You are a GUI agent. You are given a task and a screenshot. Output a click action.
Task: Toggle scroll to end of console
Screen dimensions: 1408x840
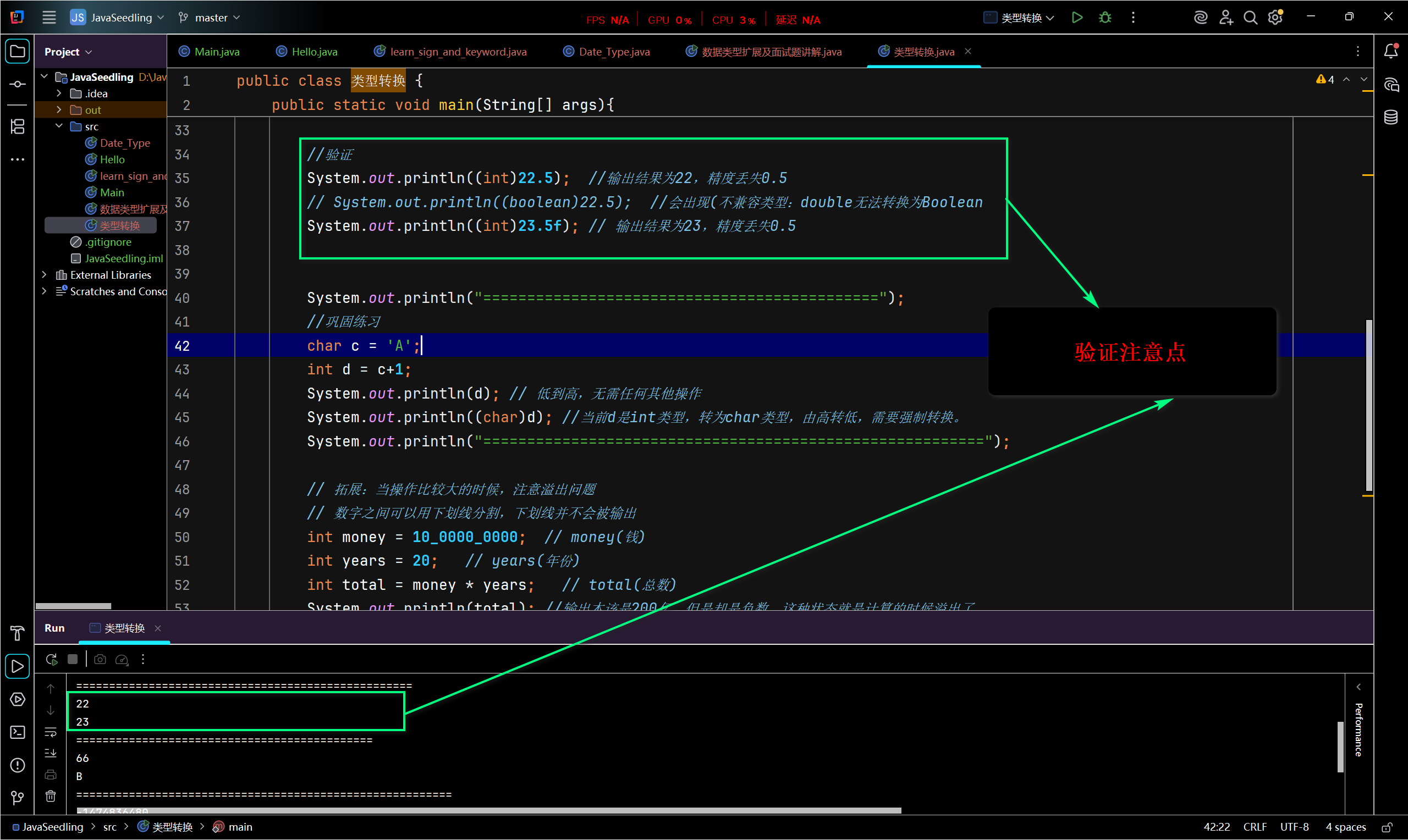coord(51,753)
